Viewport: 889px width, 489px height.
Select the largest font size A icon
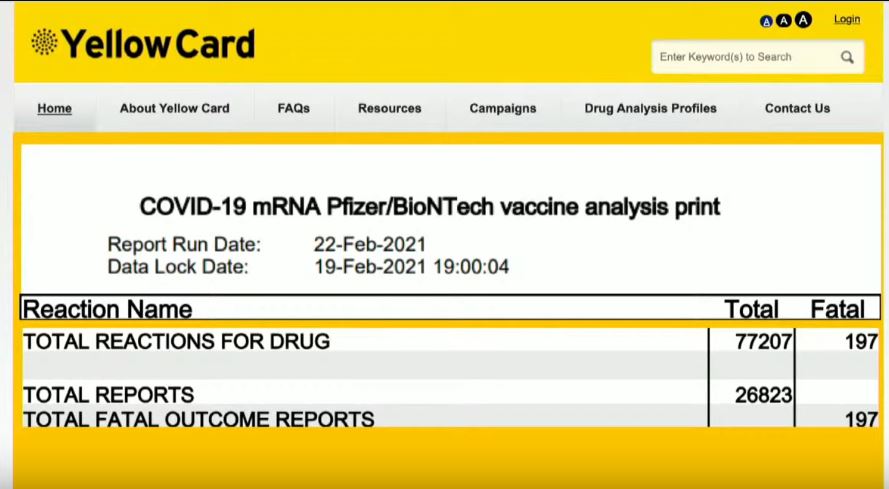tap(803, 20)
